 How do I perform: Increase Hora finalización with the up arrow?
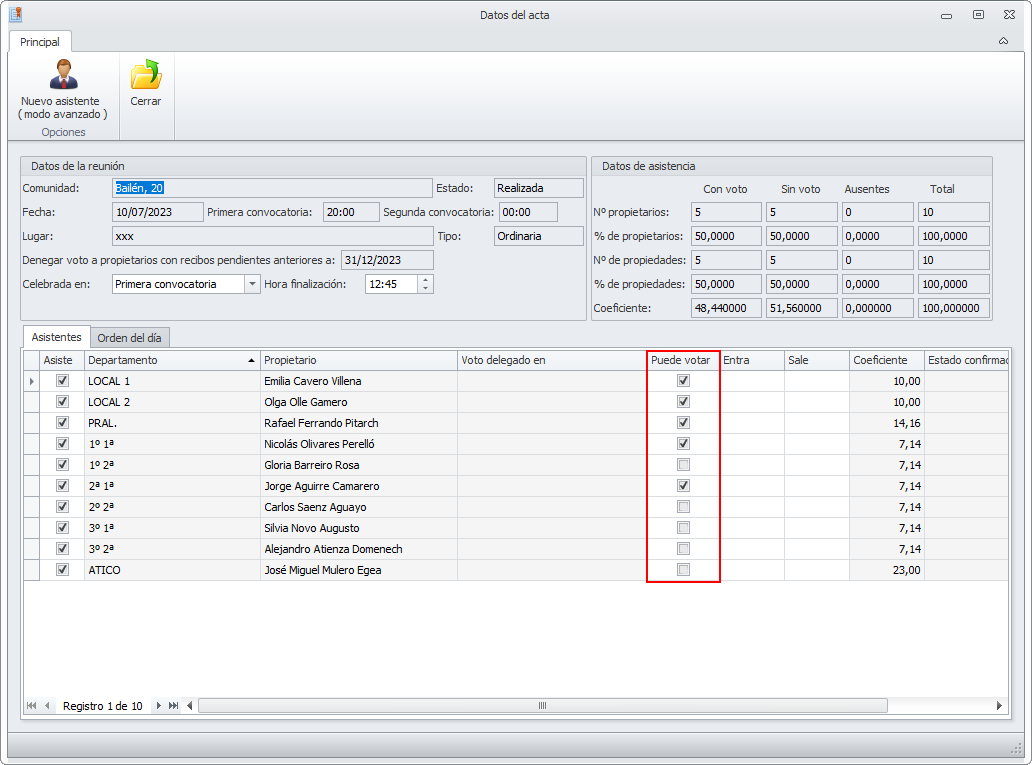tap(426, 279)
